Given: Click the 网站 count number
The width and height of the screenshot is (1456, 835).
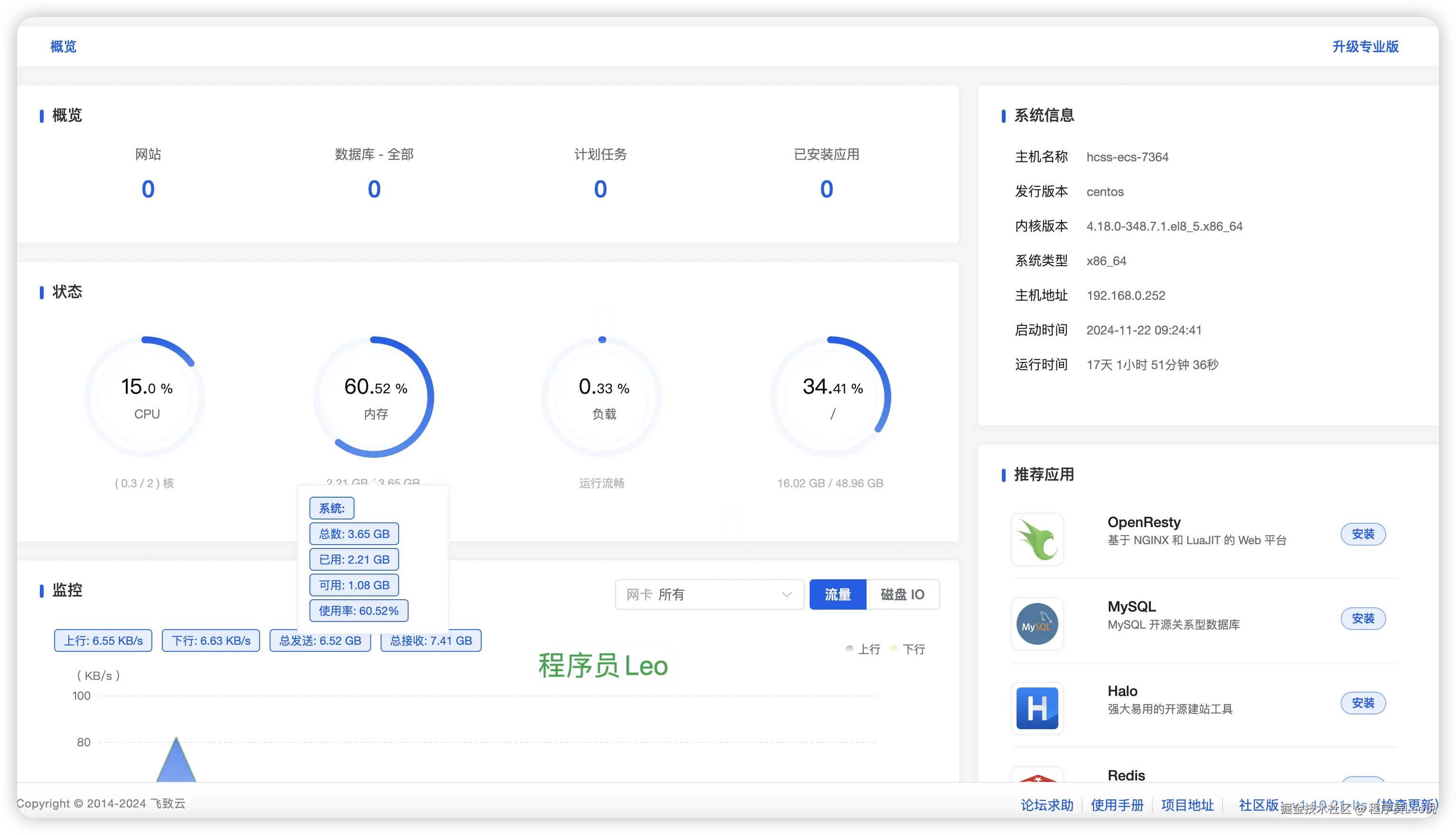Looking at the screenshot, I should pyautogui.click(x=148, y=189).
